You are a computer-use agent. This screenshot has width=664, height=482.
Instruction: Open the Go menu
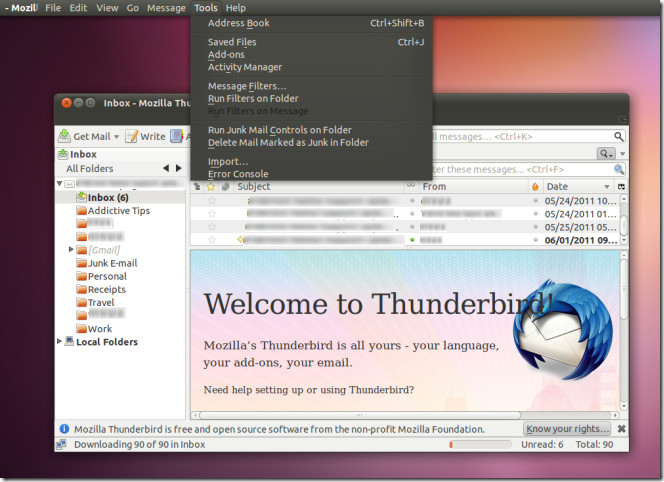pos(133,8)
